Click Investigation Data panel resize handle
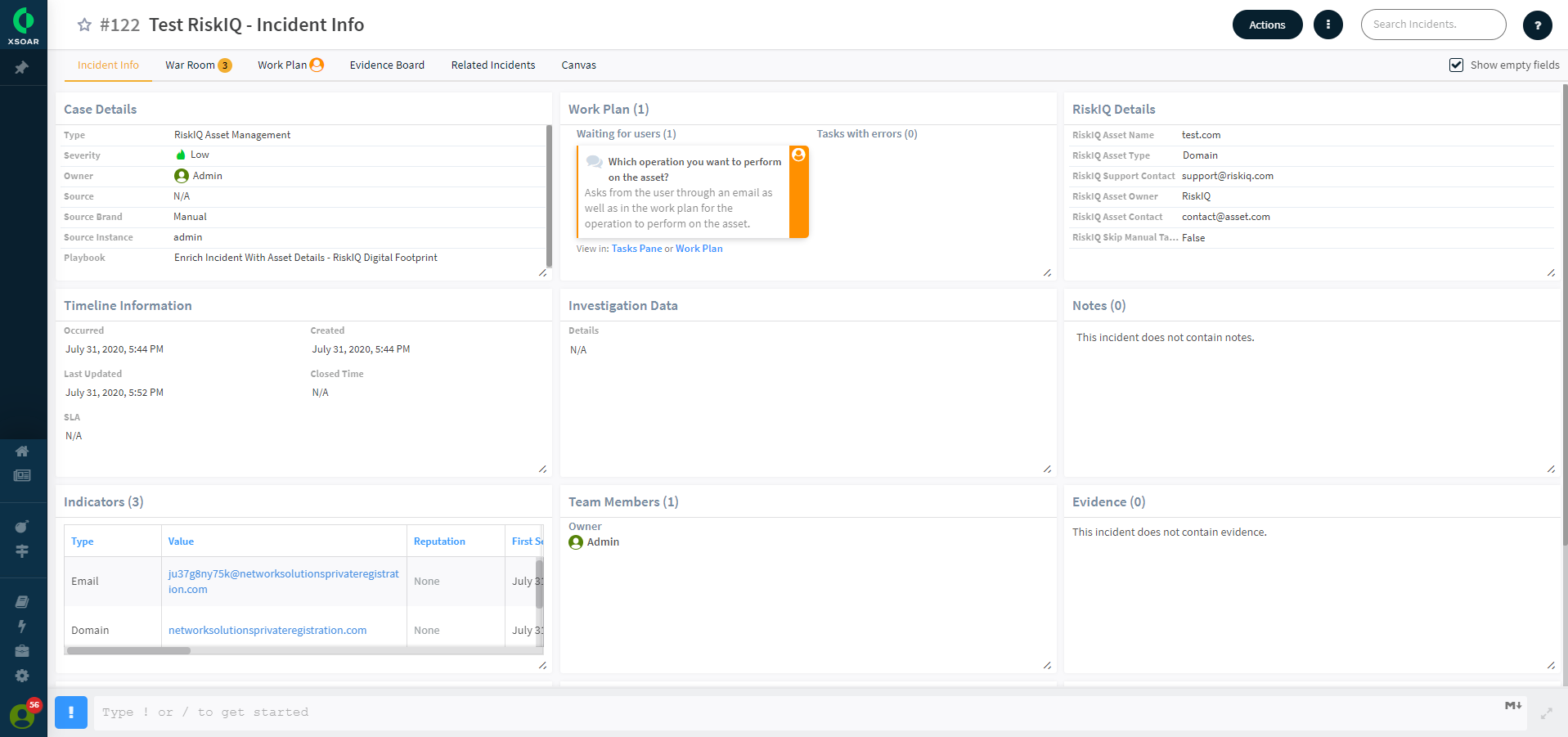 point(1047,469)
